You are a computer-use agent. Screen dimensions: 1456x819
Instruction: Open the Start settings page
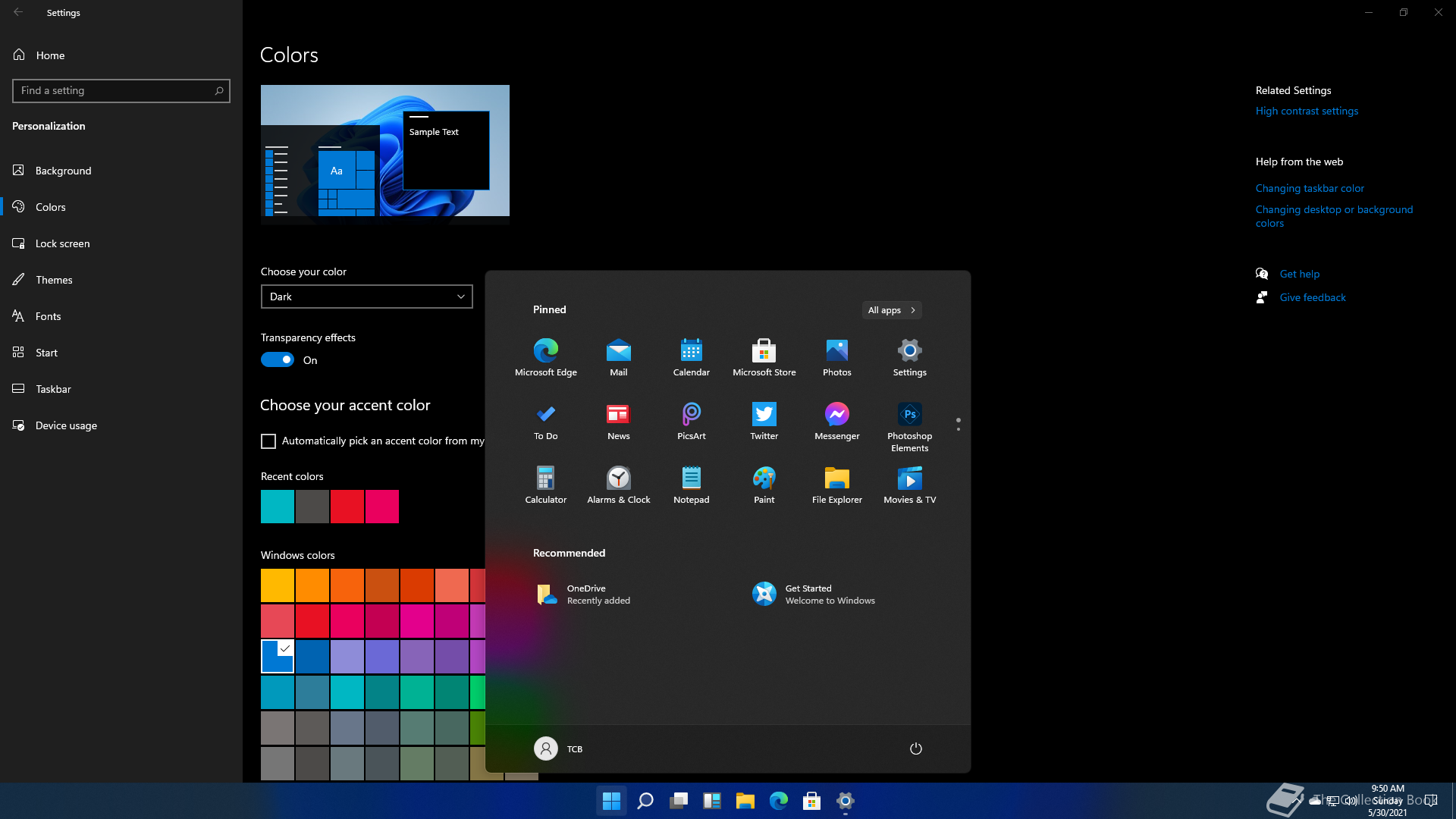click(121, 353)
